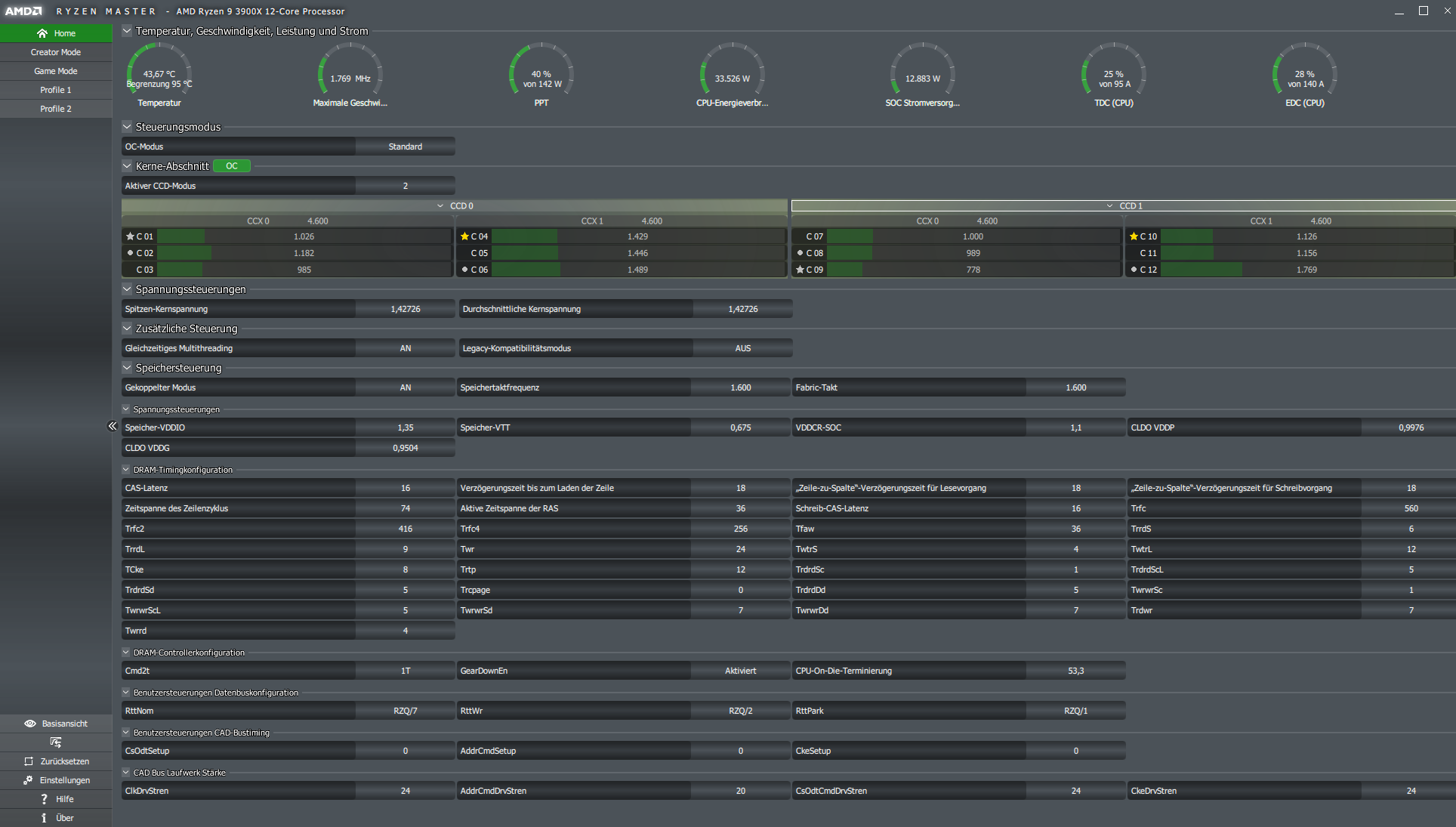Click the import/export arrows icon in sidebar
The height and width of the screenshot is (827, 1456).
56,742
